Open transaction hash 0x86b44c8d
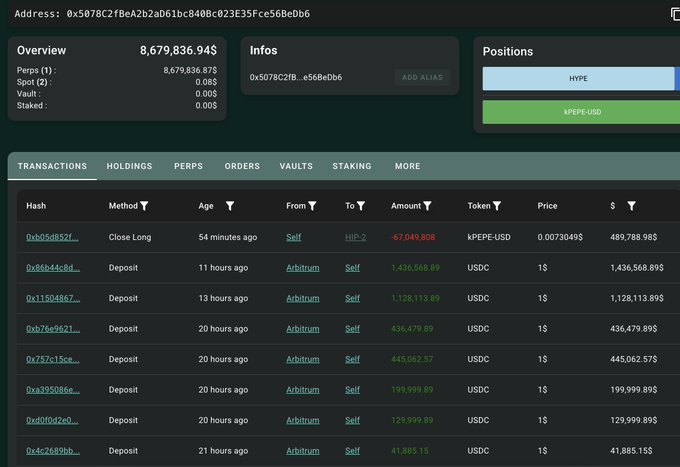 (x=53, y=268)
